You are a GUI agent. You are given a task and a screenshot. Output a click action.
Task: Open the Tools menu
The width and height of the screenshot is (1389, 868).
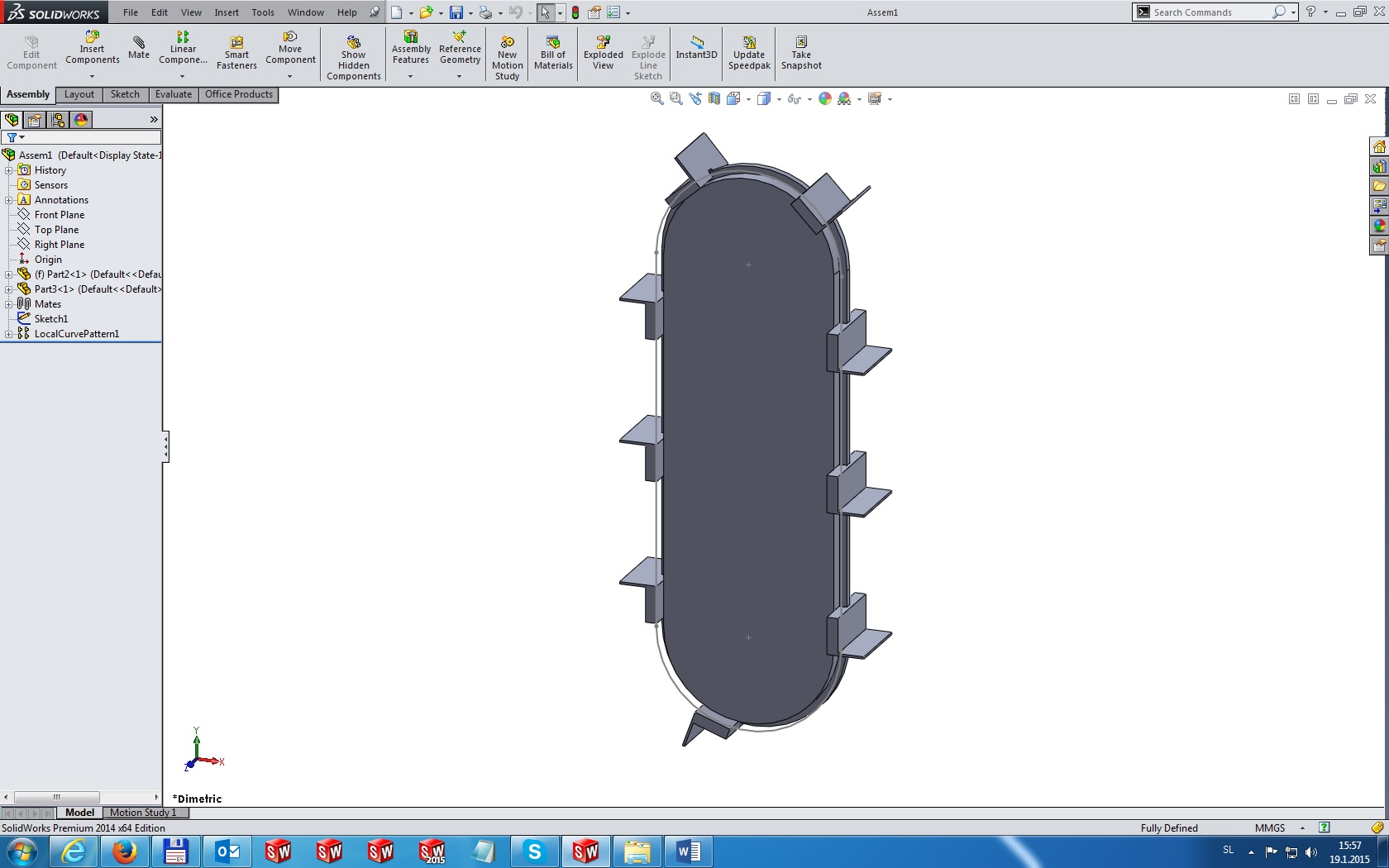pos(262,12)
